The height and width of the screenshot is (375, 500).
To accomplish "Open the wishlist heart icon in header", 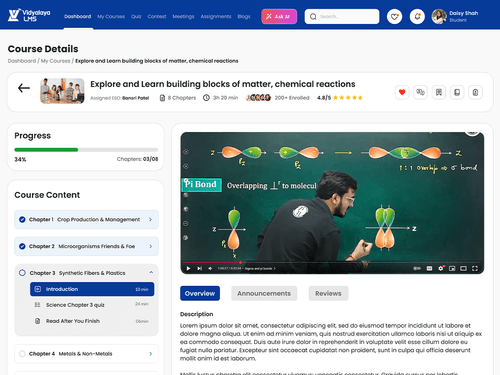I will (394, 16).
